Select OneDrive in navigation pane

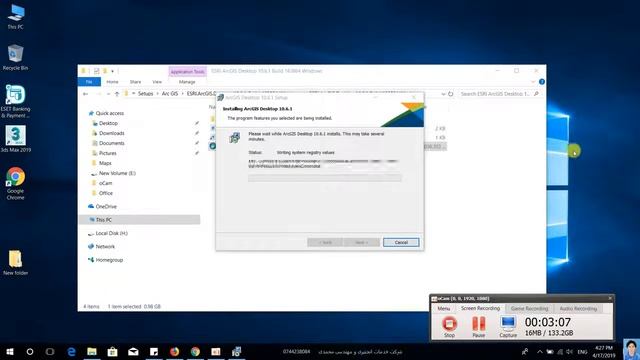106,207
